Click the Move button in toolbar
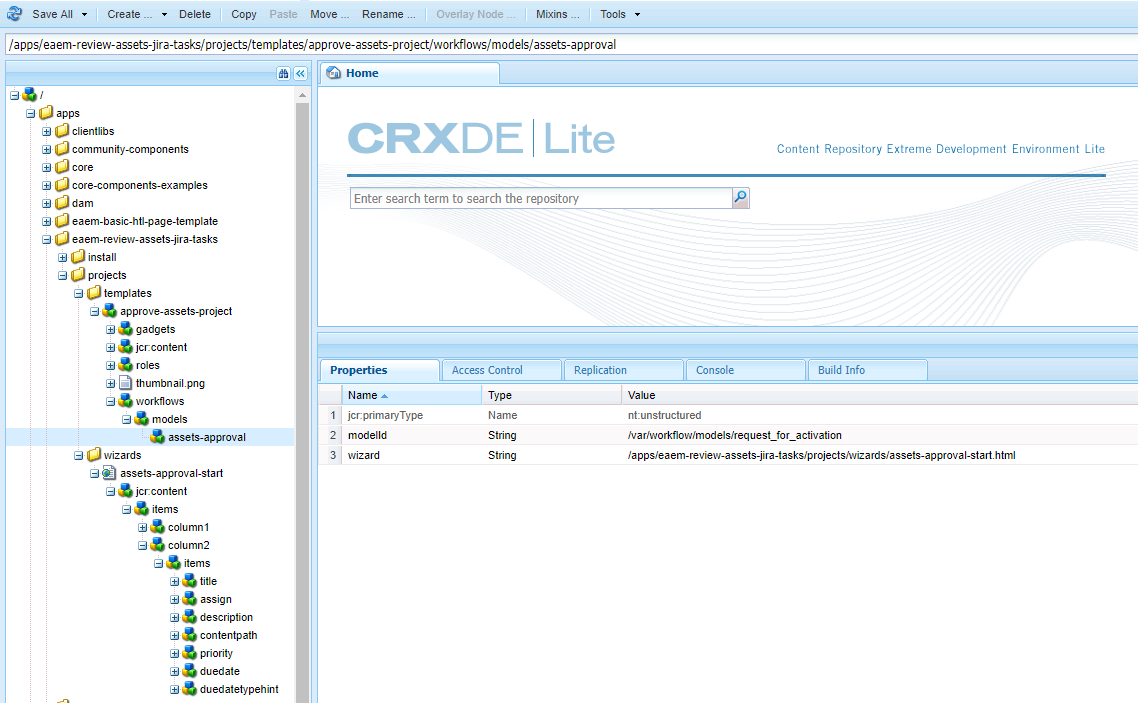This screenshot has height=703, width=1138. point(329,14)
